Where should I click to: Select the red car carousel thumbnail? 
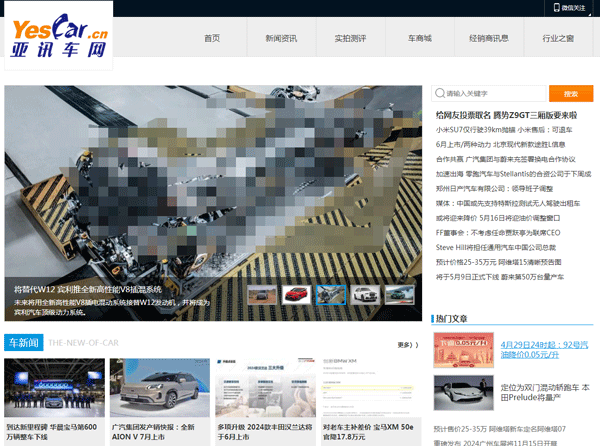(x=297, y=295)
